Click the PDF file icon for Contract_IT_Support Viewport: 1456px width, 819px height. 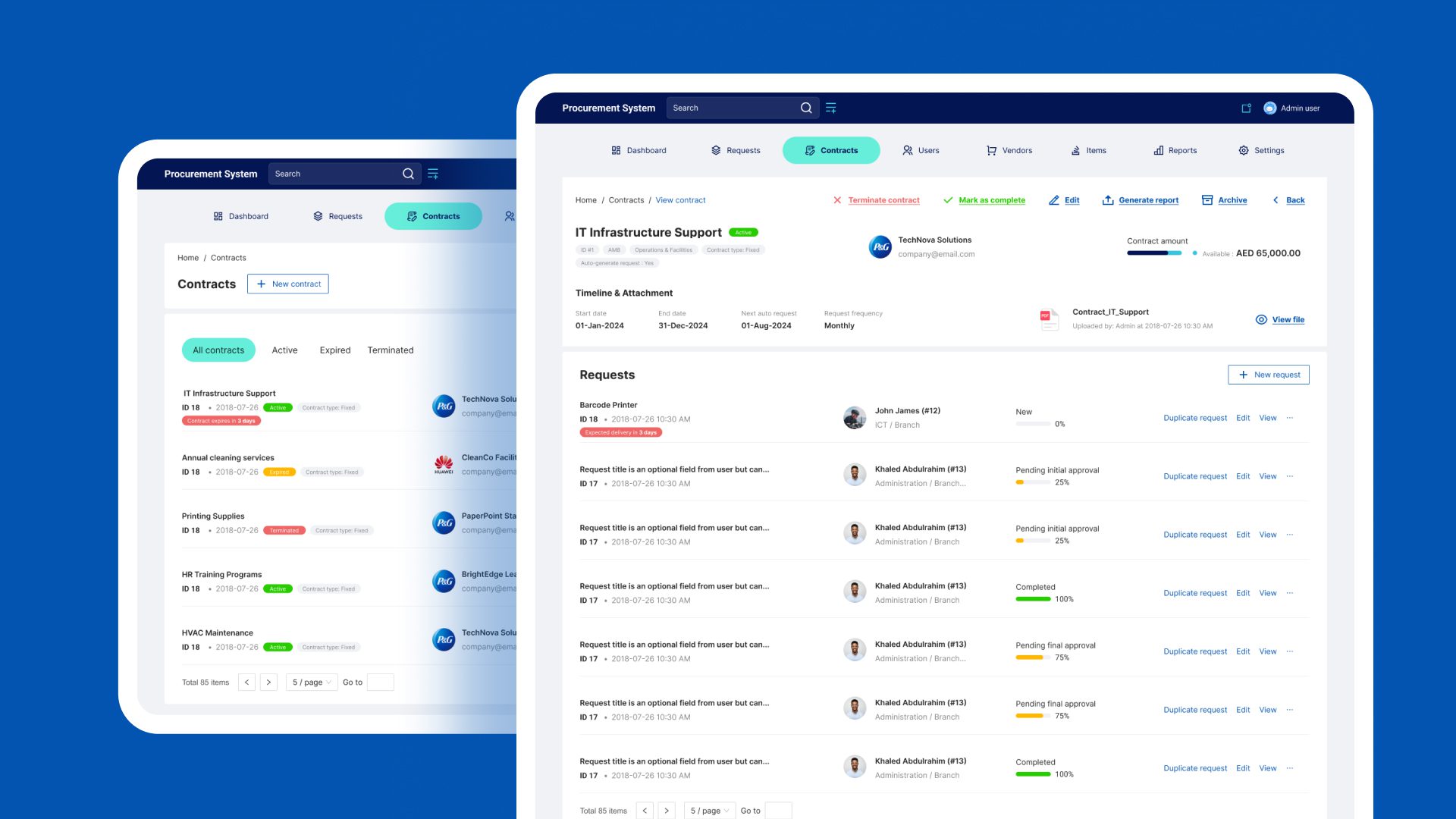pyautogui.click(x=1049, y=319)
